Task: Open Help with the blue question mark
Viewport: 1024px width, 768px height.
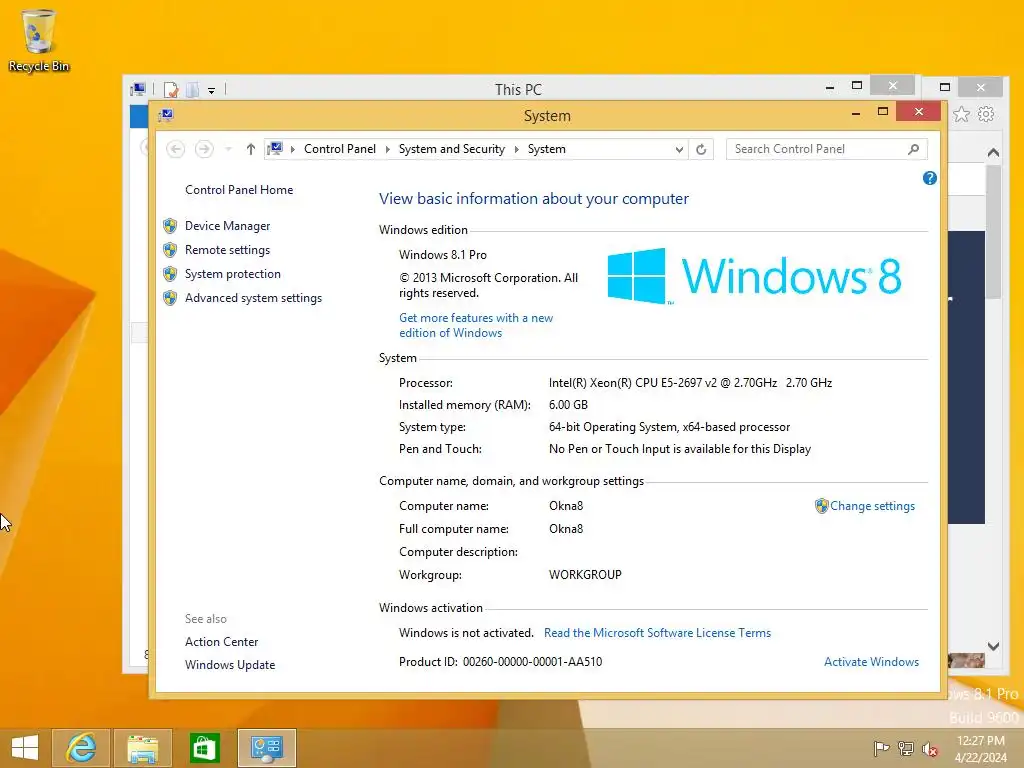Action: [930, 178]
